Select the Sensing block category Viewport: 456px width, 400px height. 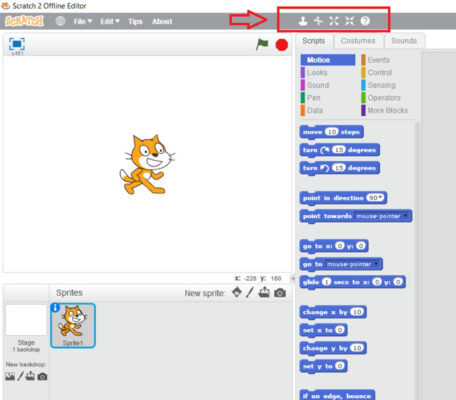click(382, 85)
